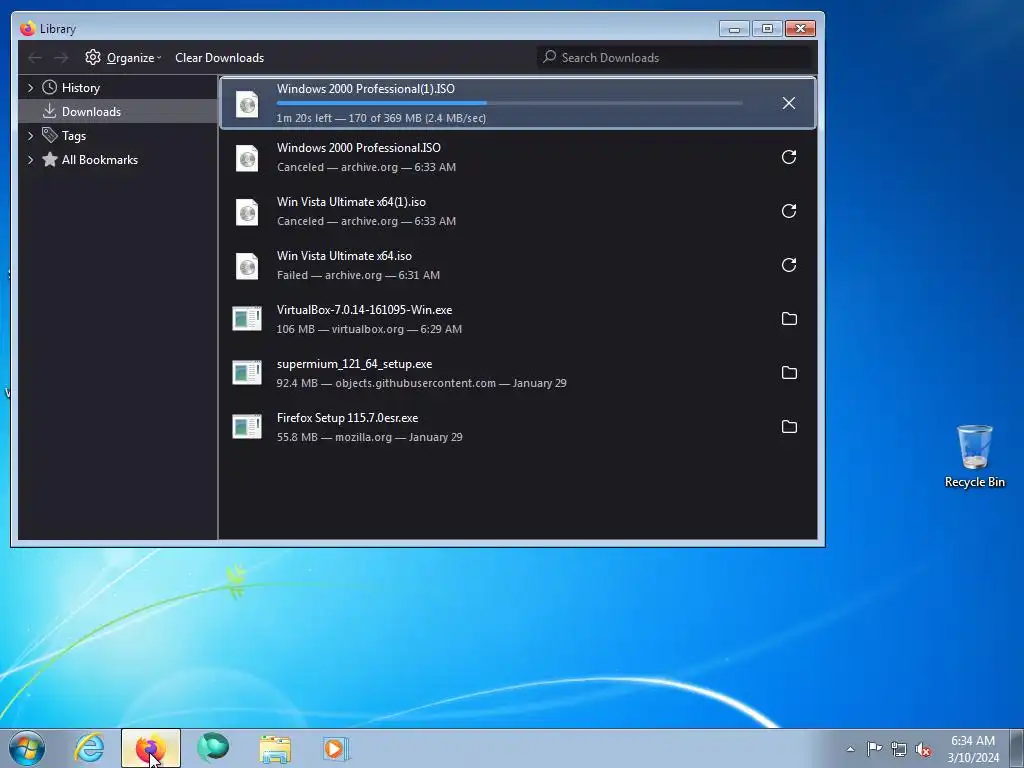The image size is (1024, 768).
Task: Click the Action Center flag icon
Action: (x=874, y=749)
